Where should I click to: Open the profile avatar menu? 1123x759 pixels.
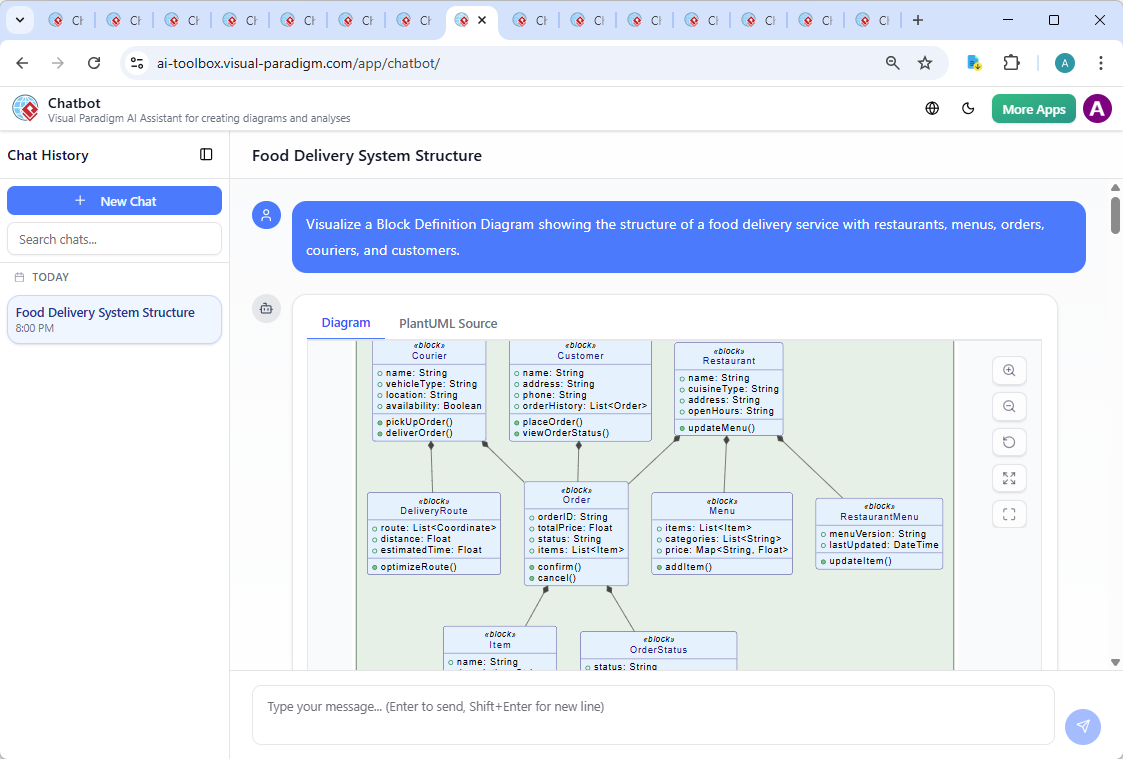point(1097,108)
